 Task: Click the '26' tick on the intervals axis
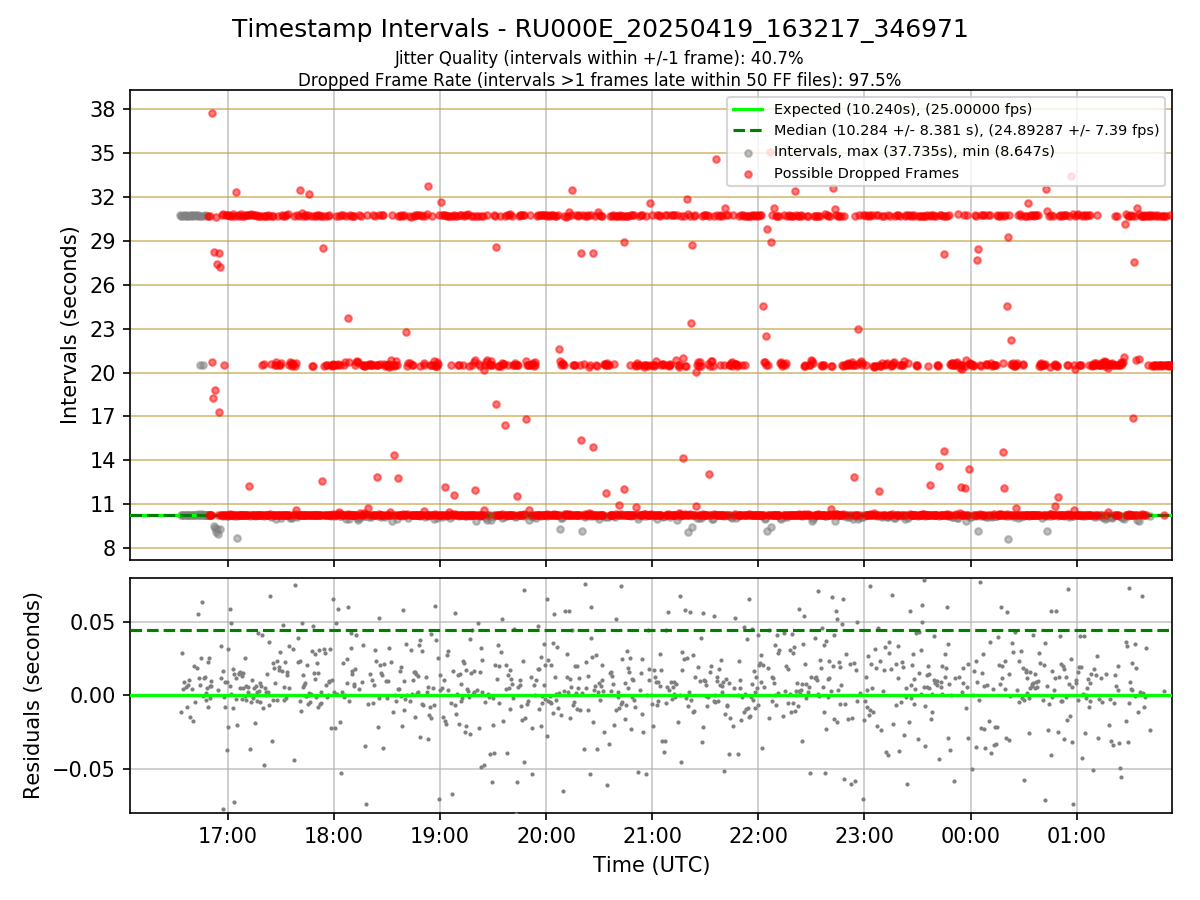click(104, 285)
